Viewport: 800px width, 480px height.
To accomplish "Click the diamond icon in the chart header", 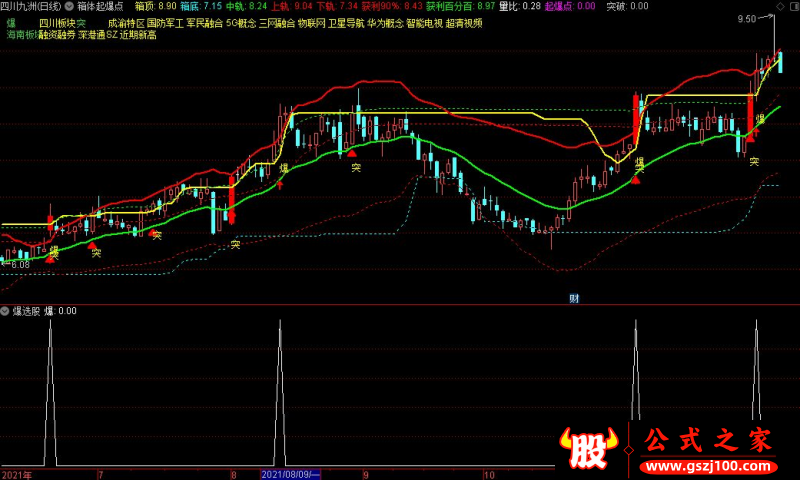I will coord(780,6).
